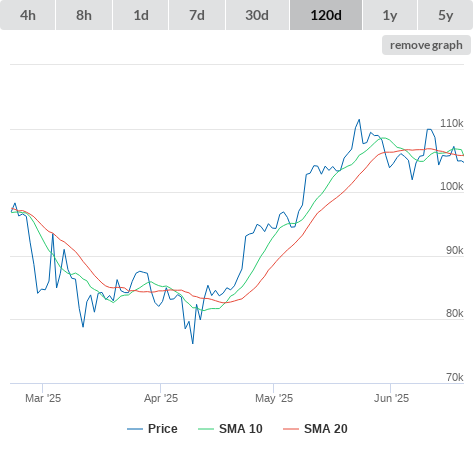The height and width of the screenshot is (455, 474).
Task: Click the 110k y-axis label
Action: pos(452,123)
